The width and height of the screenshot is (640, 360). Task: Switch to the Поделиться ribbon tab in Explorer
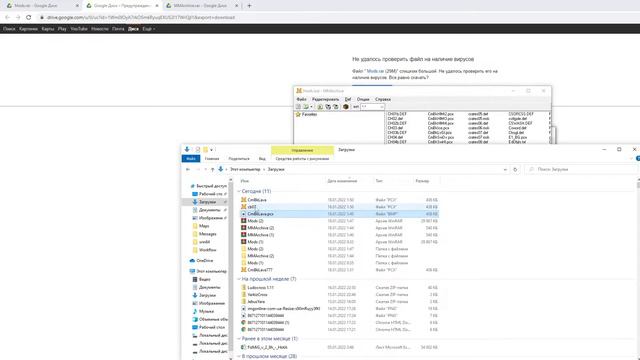coord(239,158)
